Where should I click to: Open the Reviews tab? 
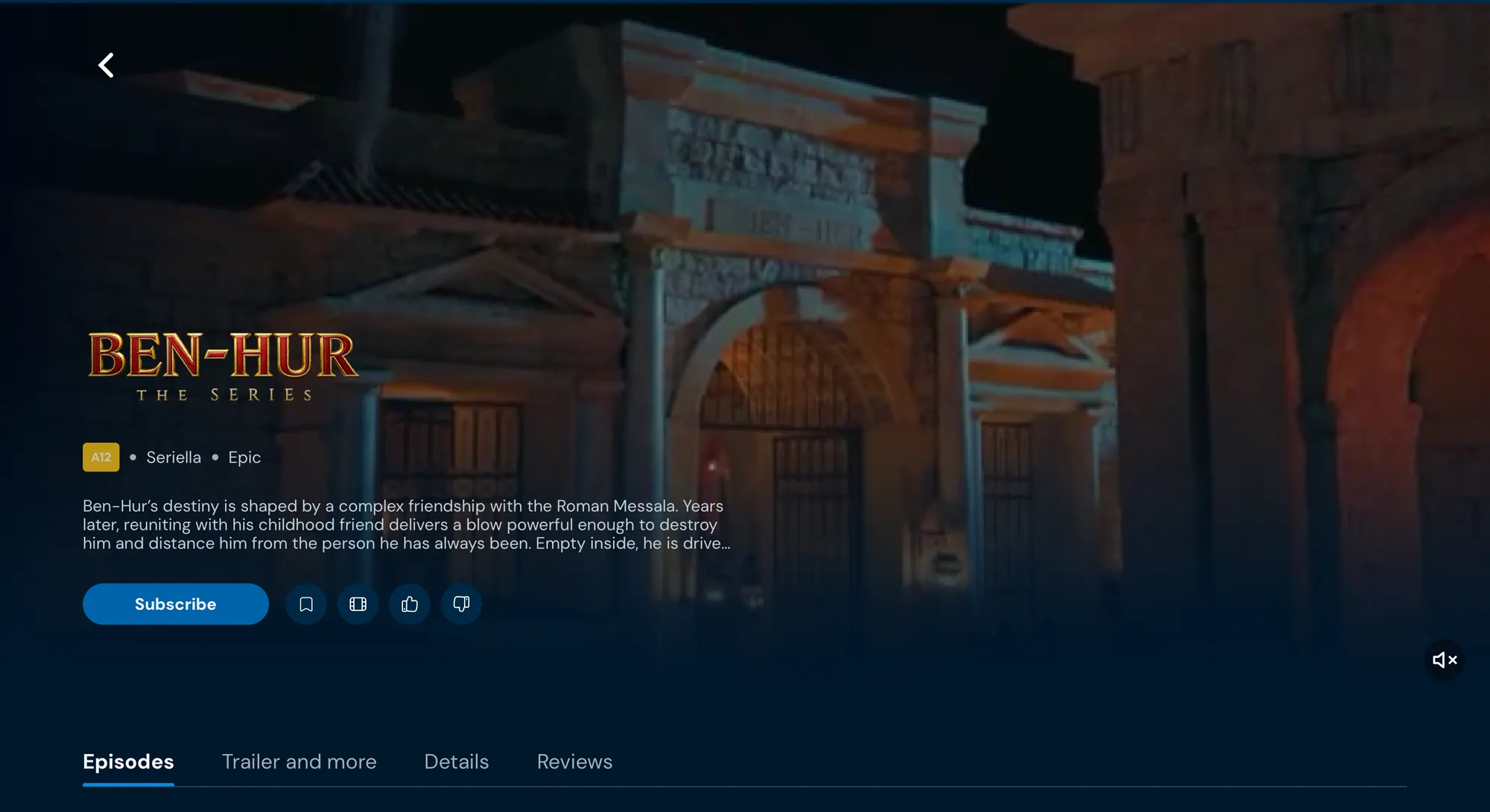[574, 762]
